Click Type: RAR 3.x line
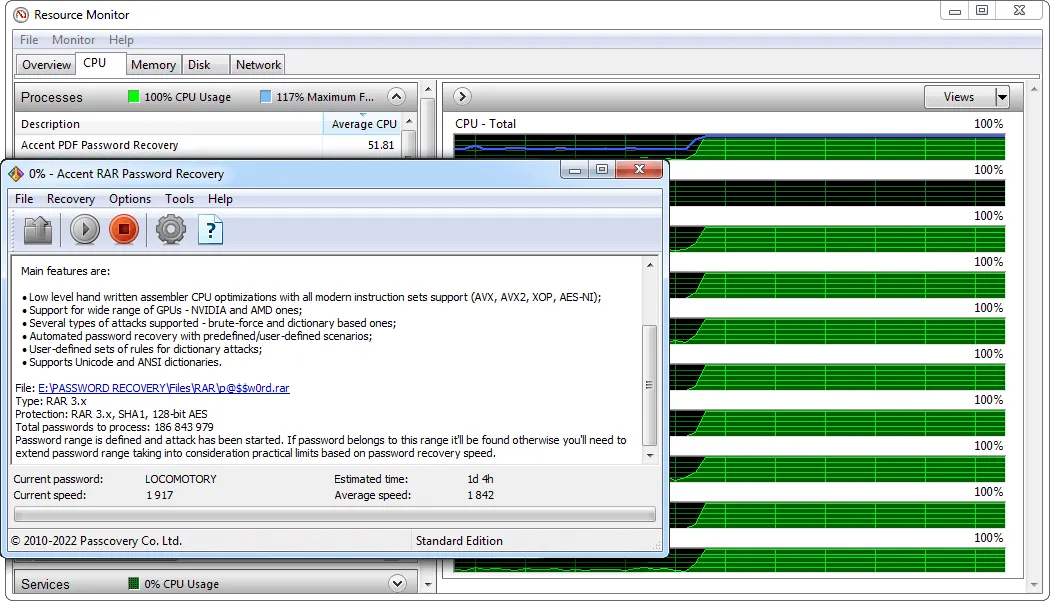 [x=51, y=401]
